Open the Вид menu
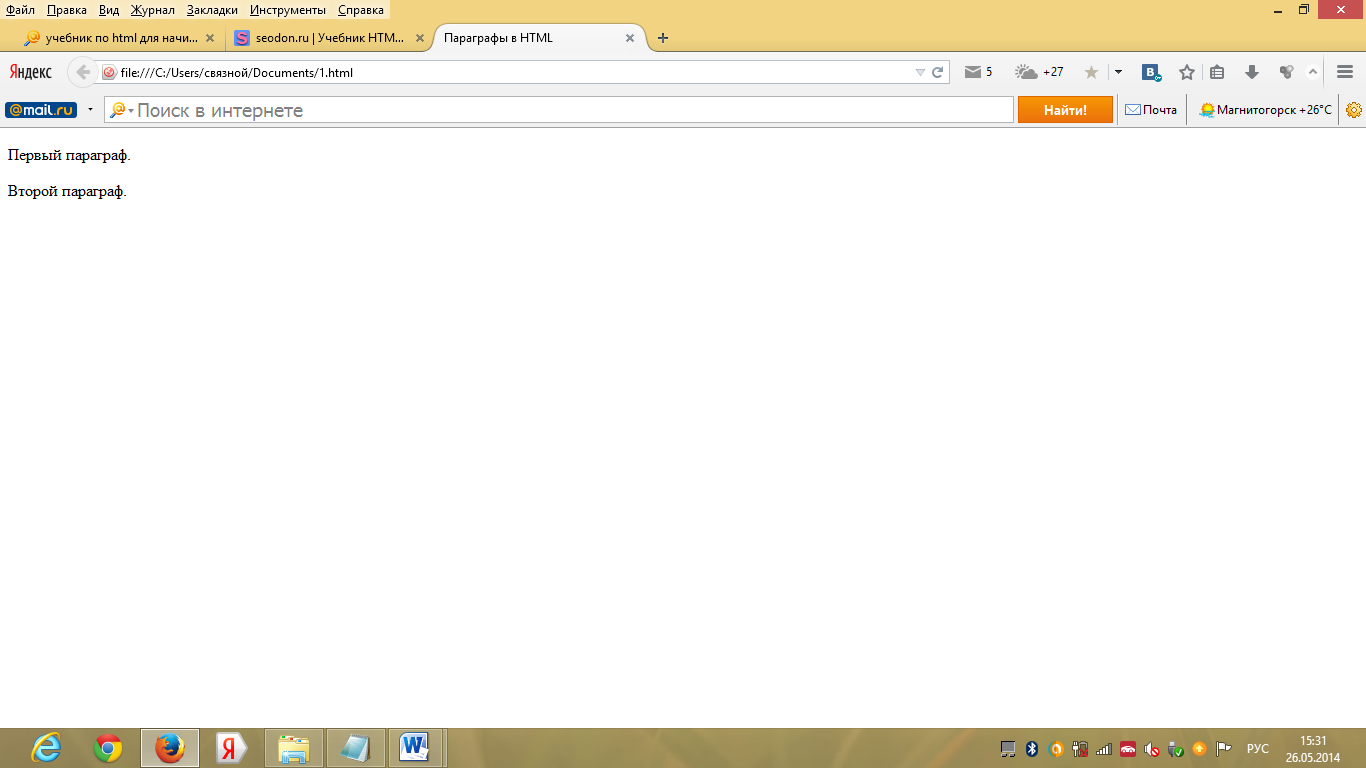The image size is (1366, 768). point(109,10)
